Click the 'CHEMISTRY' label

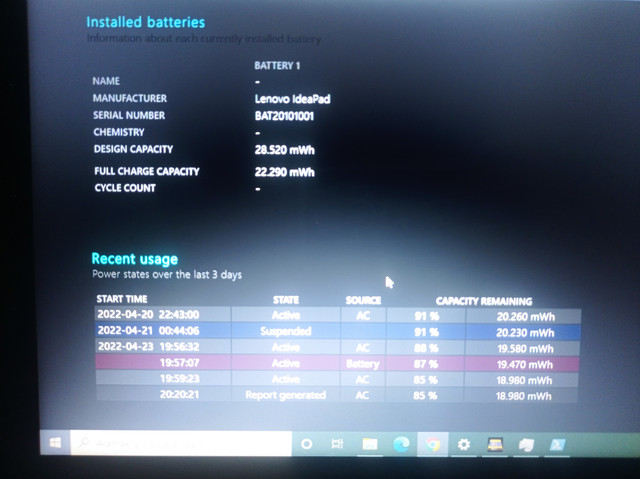tap(119, 132)
